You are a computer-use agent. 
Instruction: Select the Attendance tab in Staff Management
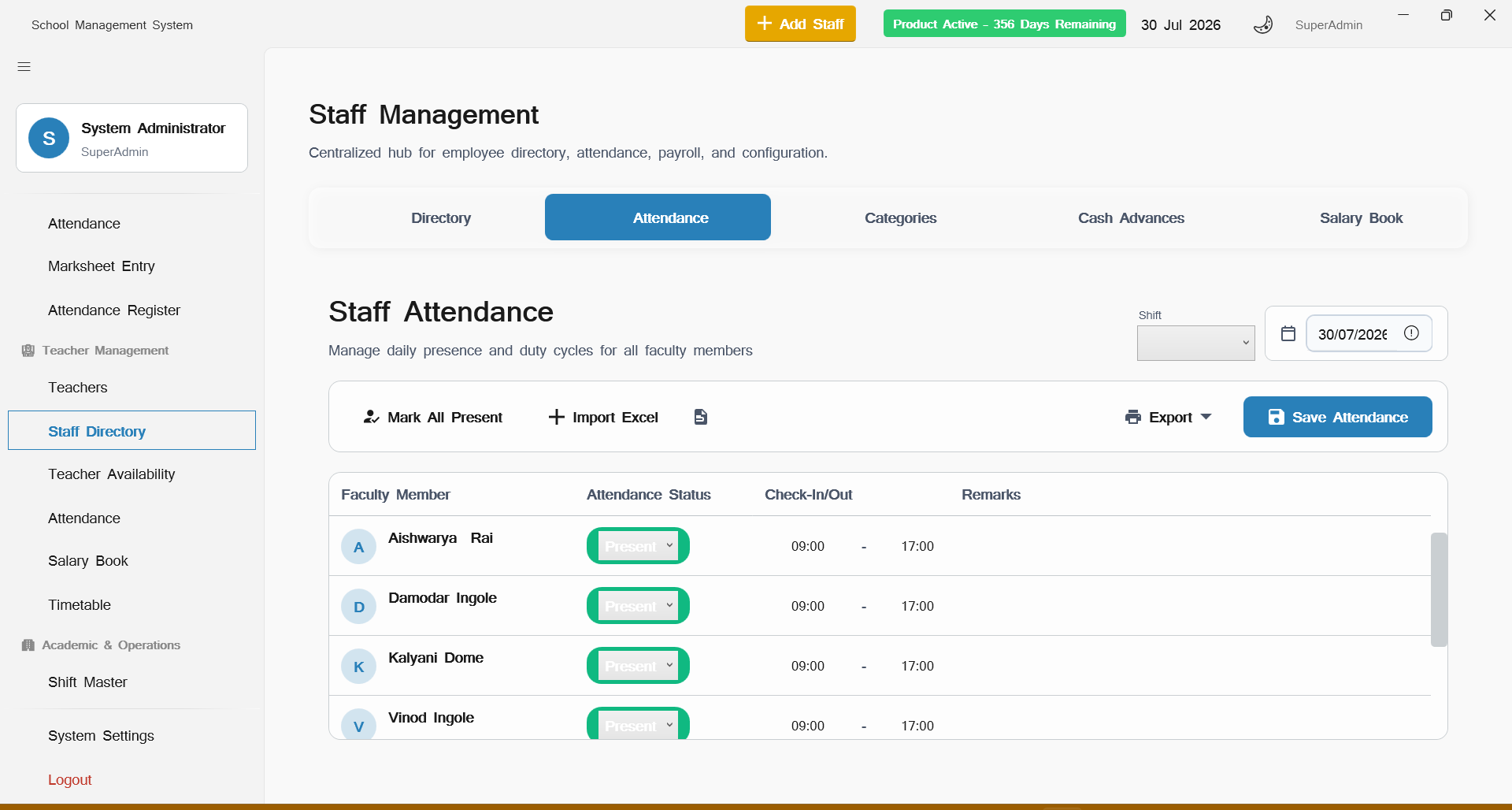[658, 217]
